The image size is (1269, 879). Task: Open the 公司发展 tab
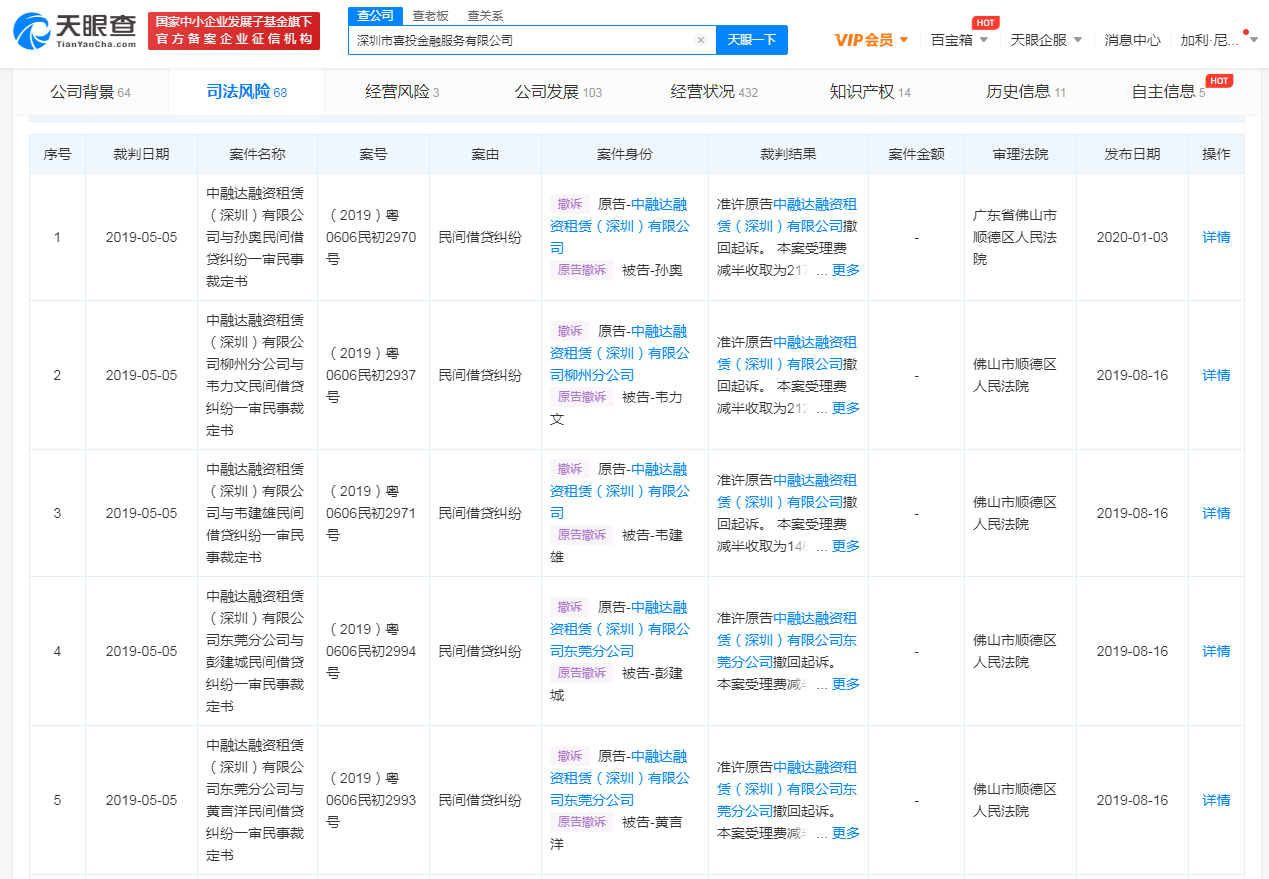click(559, 92)
